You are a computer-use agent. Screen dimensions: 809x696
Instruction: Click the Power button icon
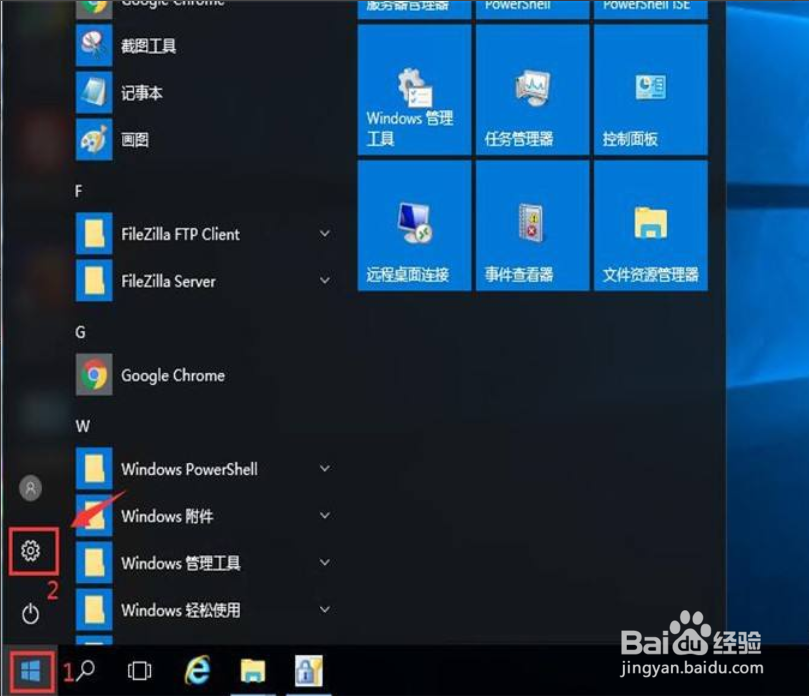tap(30, 613)
